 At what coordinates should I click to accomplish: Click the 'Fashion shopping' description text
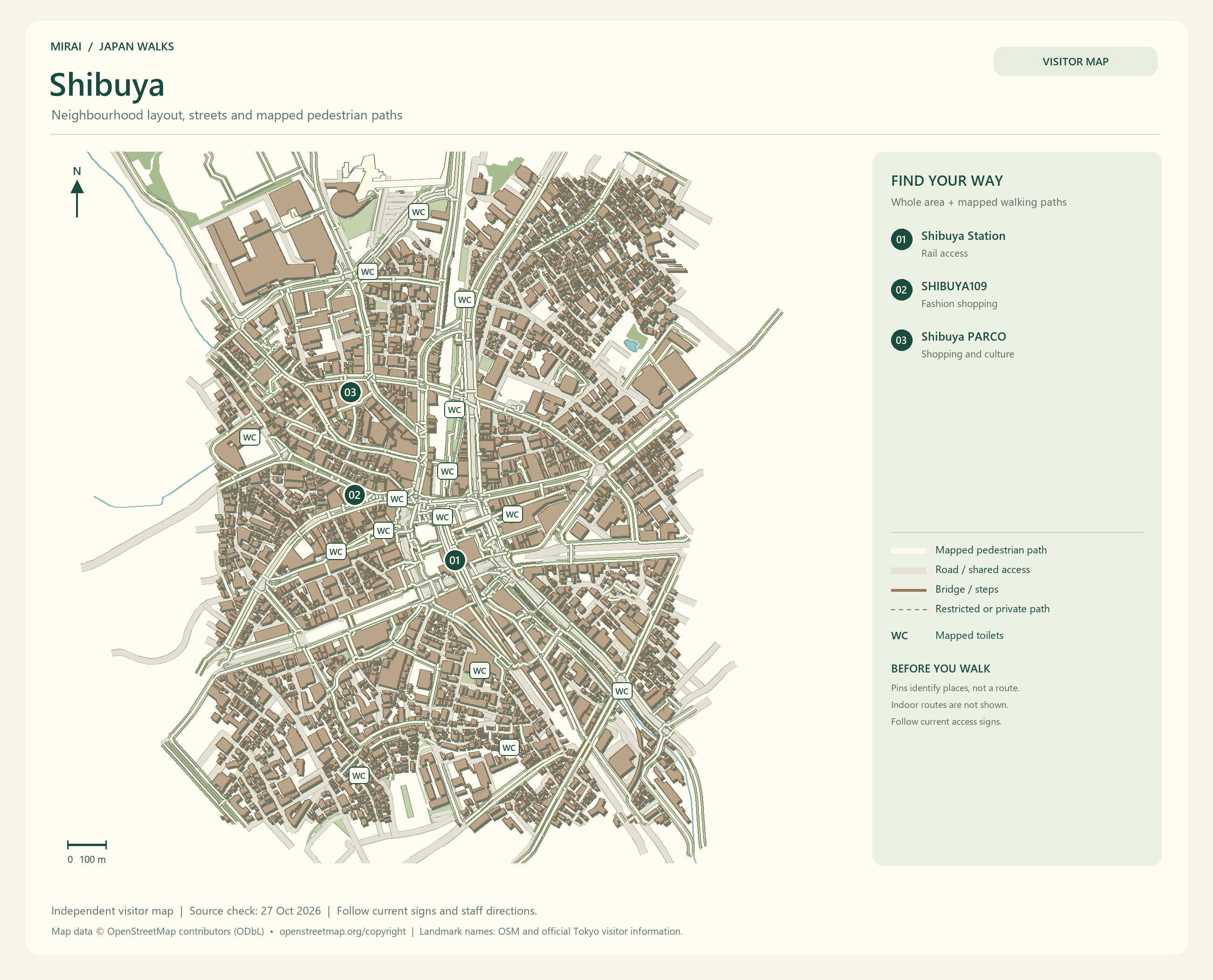[x=959, y=304]
